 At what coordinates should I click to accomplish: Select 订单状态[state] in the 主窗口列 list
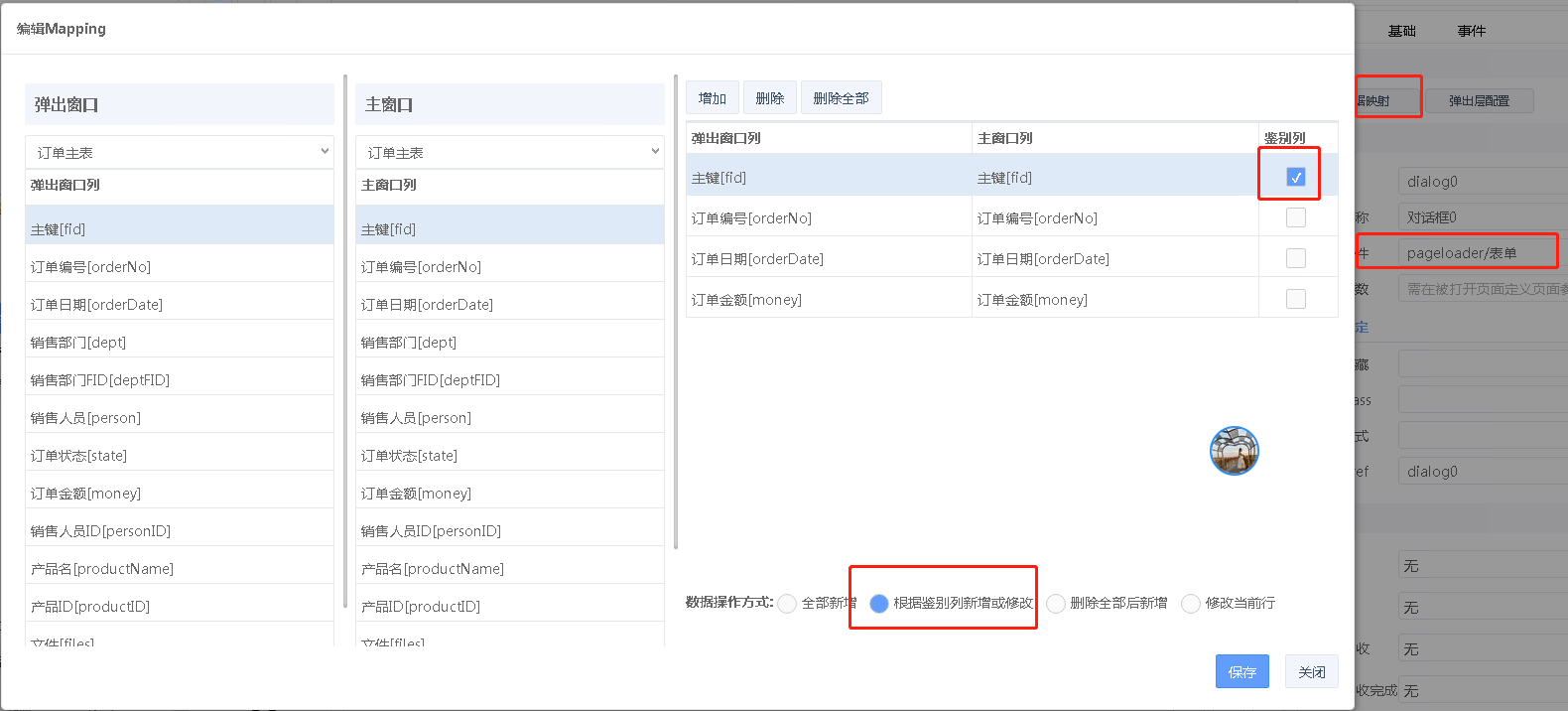pyautogui.click(x=509, y=456)
